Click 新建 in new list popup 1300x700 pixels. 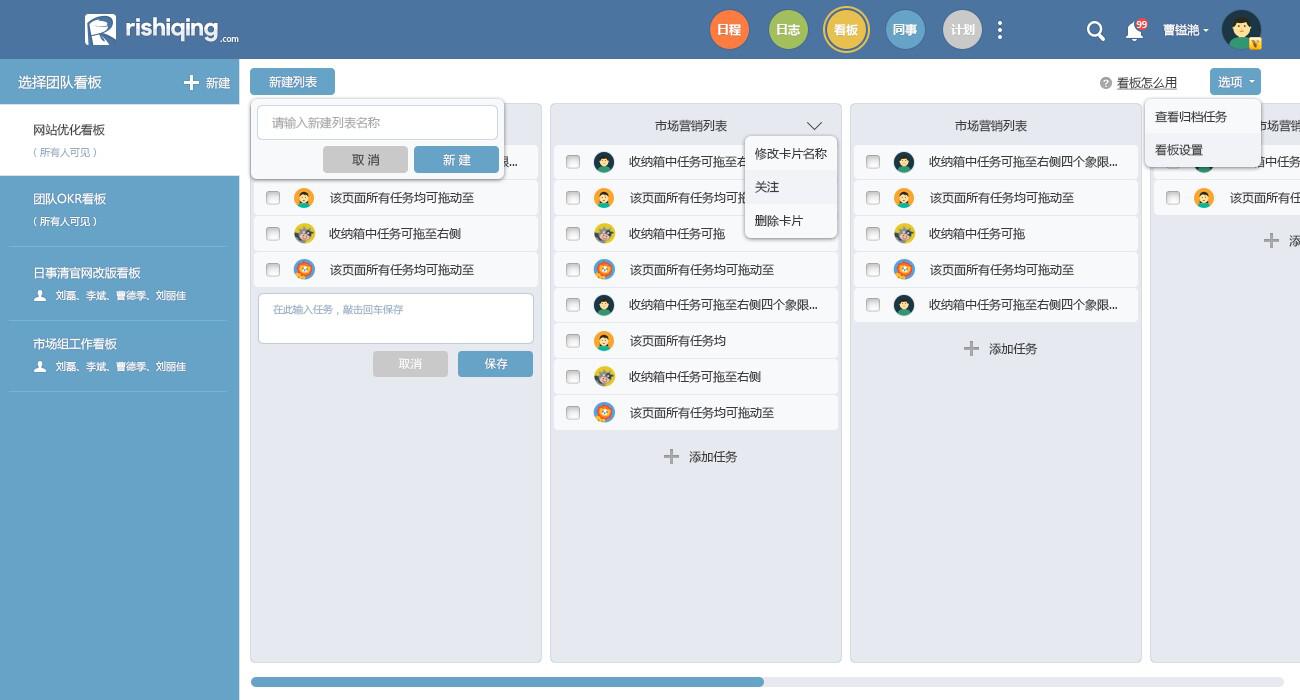[x=456, y=160]
